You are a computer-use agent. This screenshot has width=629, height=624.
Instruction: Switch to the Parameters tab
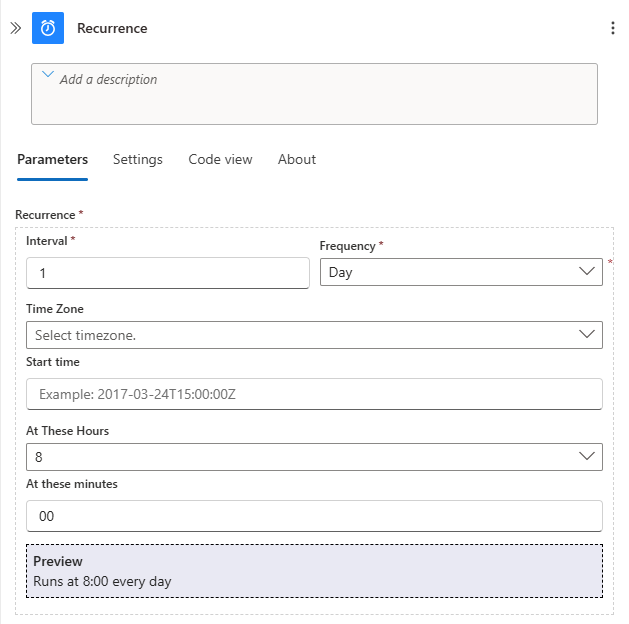(52, 159)
